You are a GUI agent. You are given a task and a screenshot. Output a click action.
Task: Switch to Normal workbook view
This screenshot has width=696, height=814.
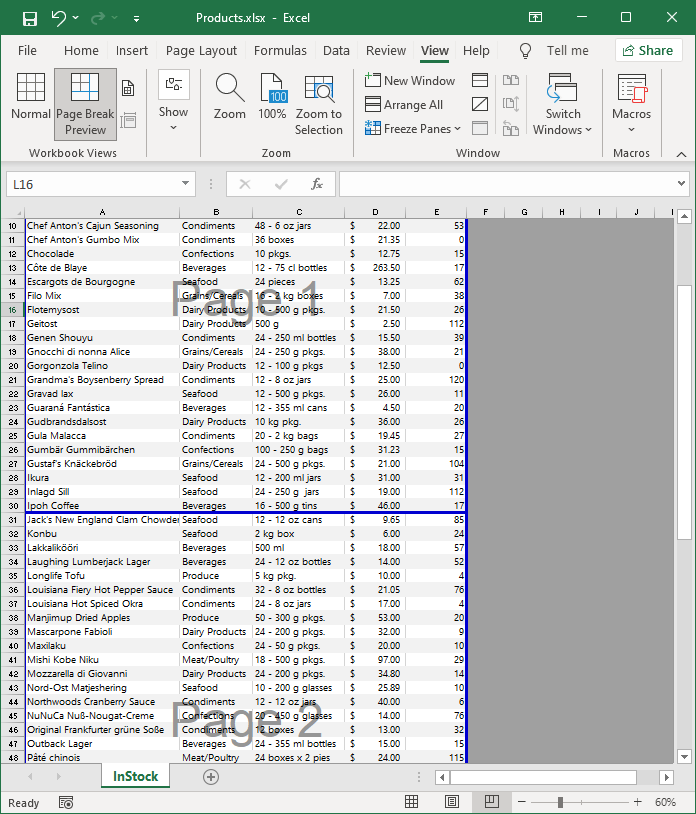[x=31, y=102]
